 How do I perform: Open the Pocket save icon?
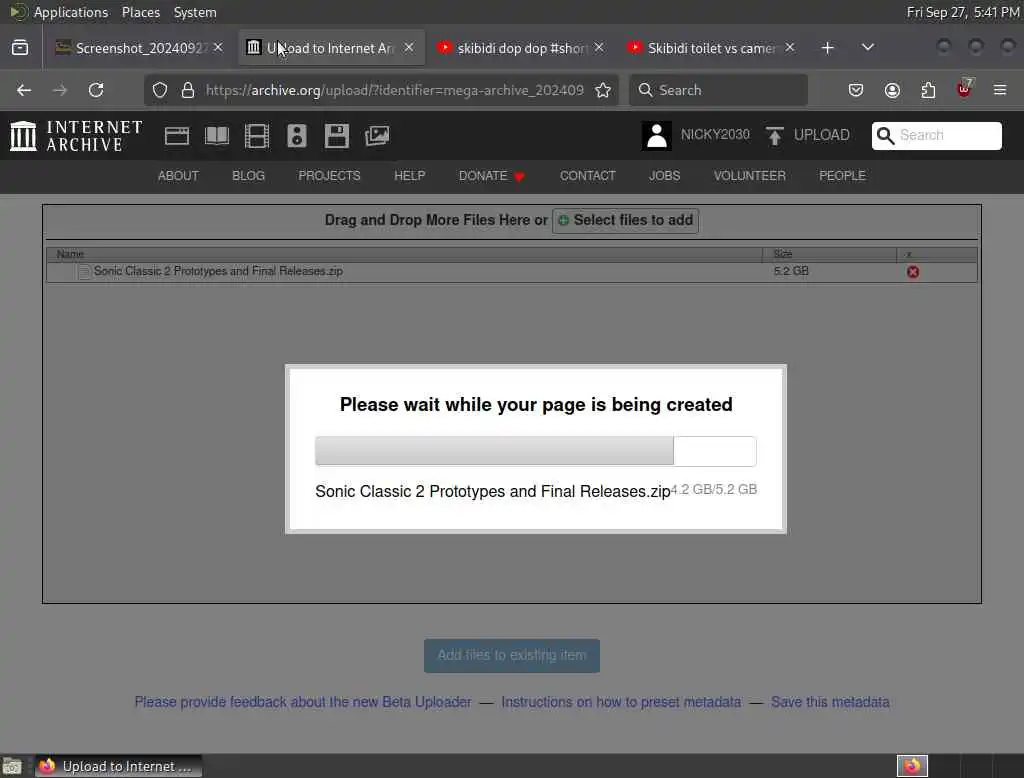[856, 90]
